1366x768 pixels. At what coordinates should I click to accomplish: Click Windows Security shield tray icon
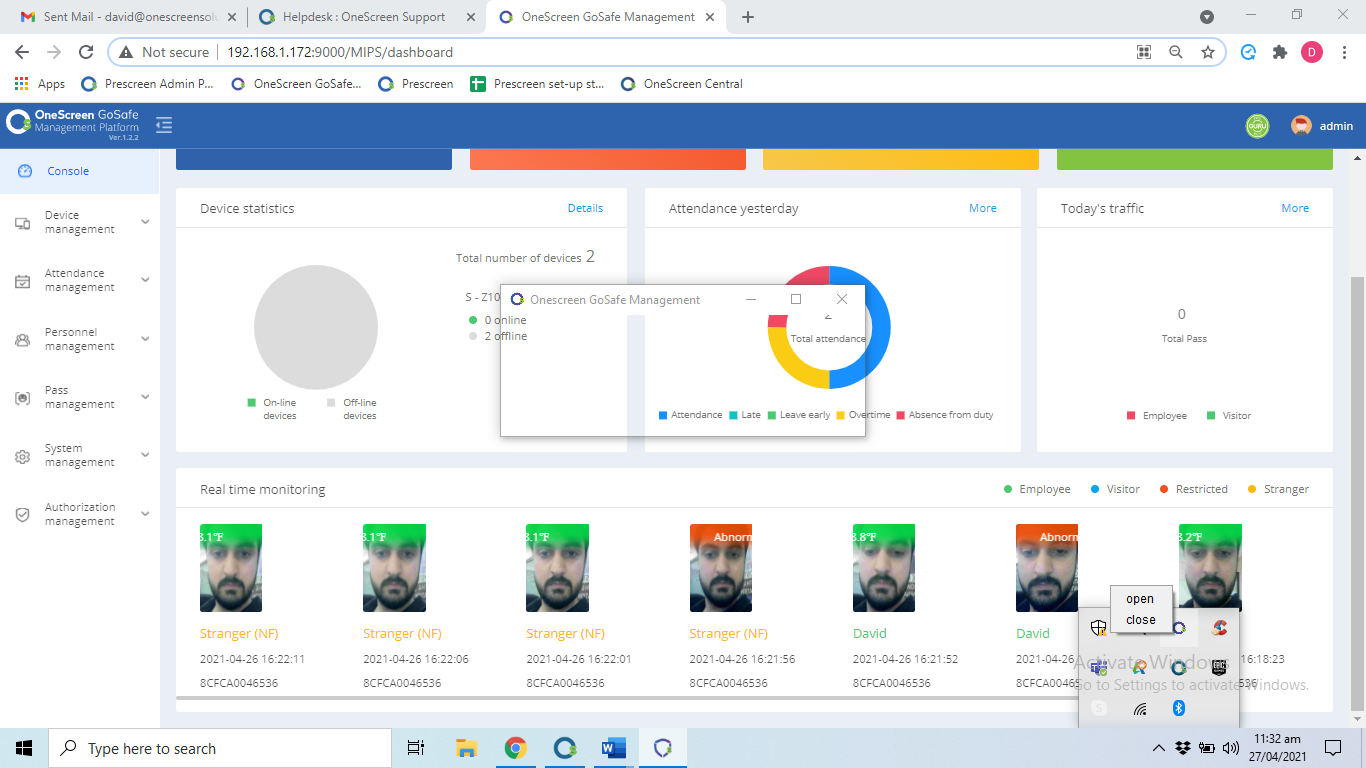(x=1099, y=628)
